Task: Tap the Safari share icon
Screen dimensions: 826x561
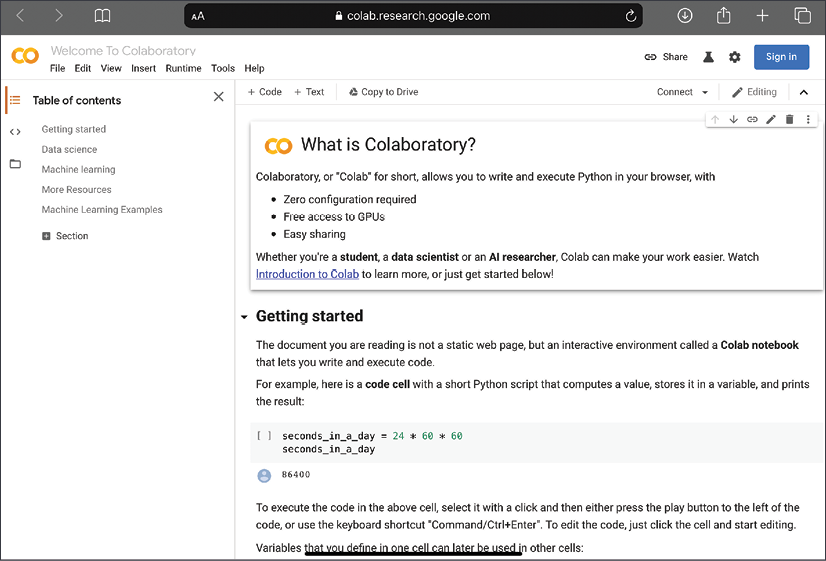Action: point(723,15)
